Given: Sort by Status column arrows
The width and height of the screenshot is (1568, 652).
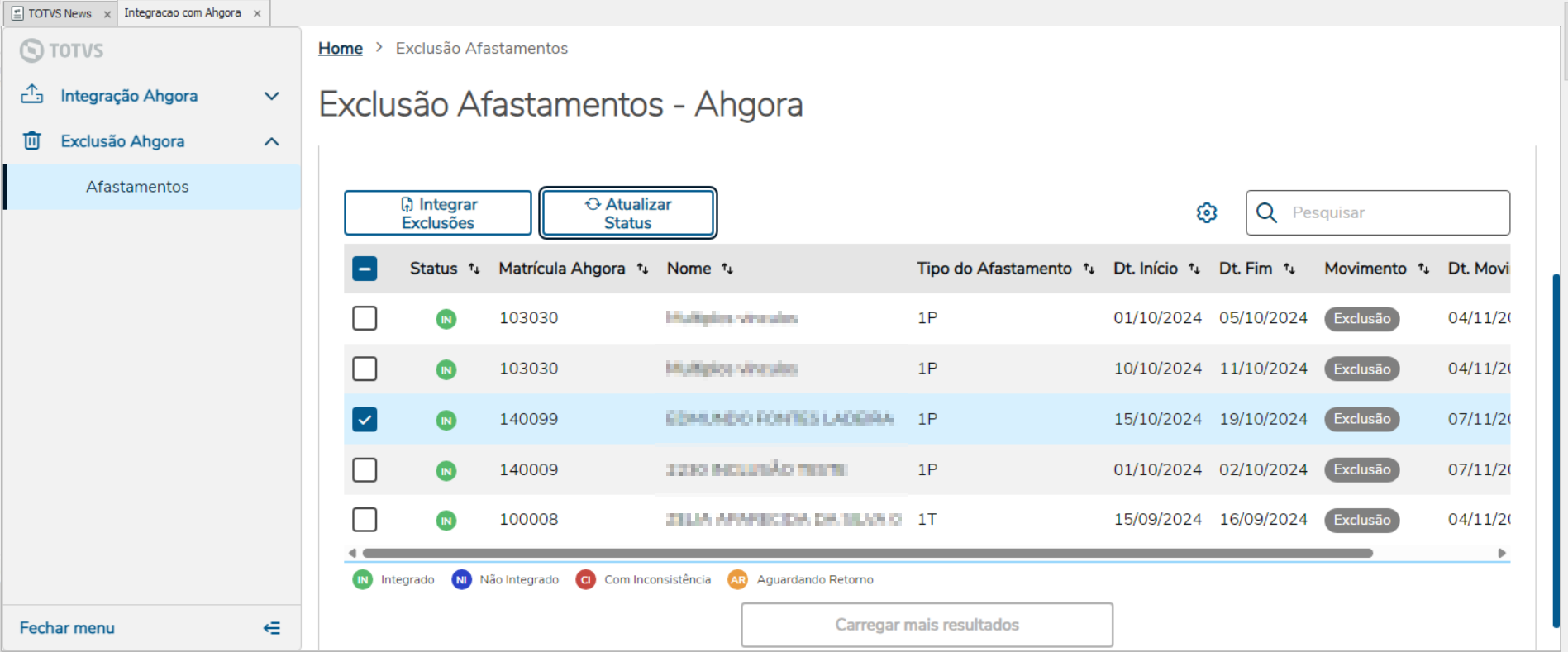Looking at the screenshot, I should tap(474, 269).
